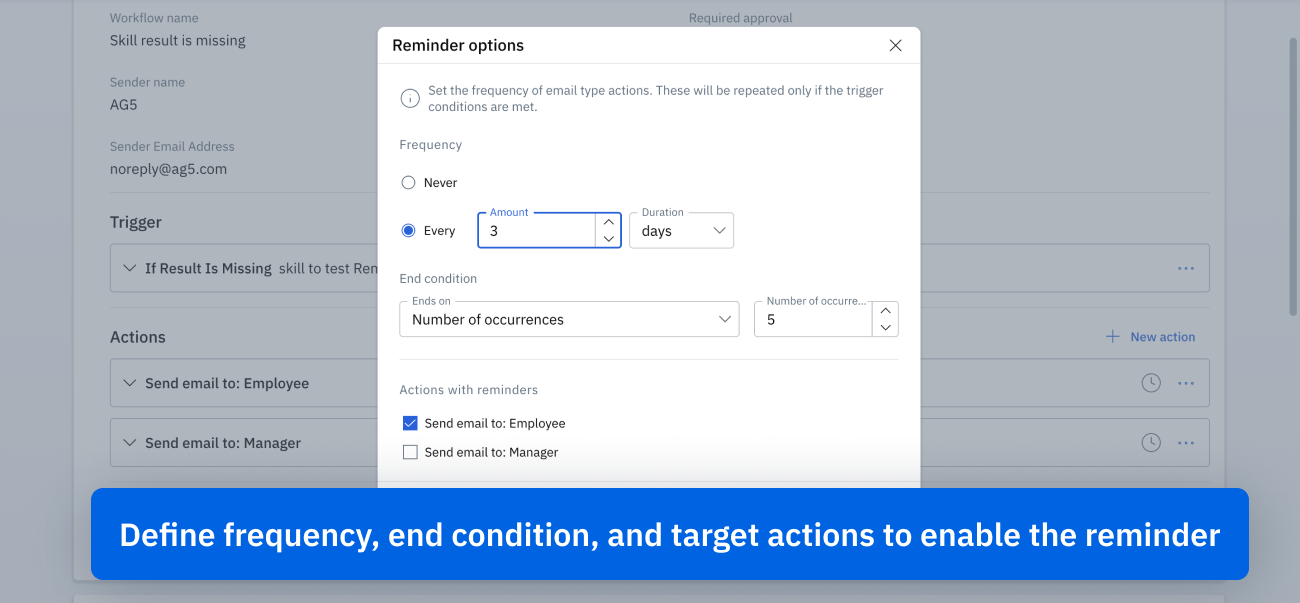Viewport: 1300px width, 603px height.
Task: Increase the Amount value with up arrow
Action: click(x=608, y=222)
